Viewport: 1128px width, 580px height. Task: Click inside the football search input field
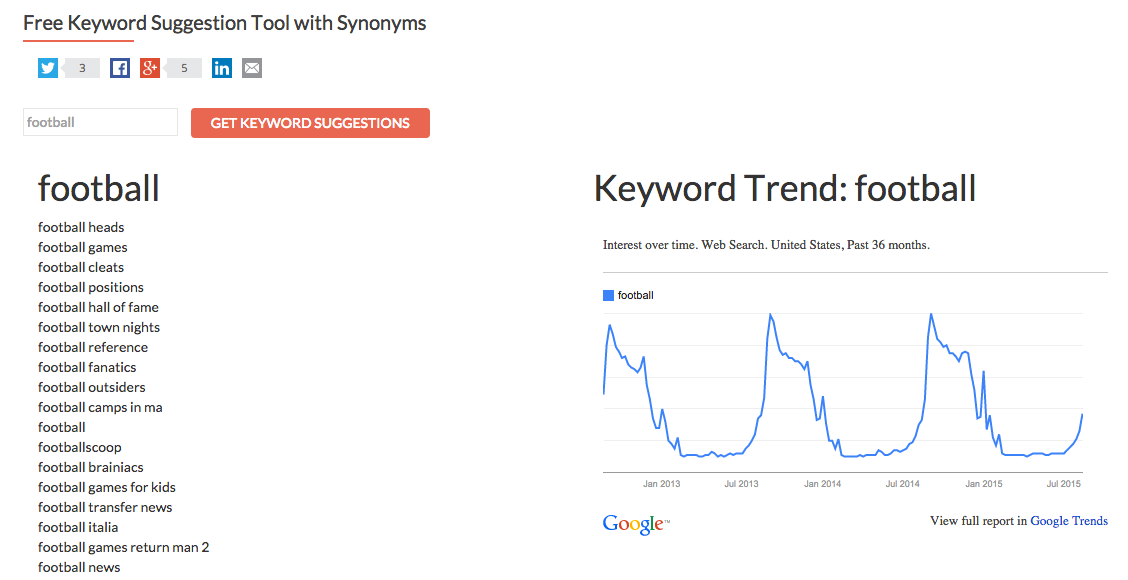click(x=99, y=121)
